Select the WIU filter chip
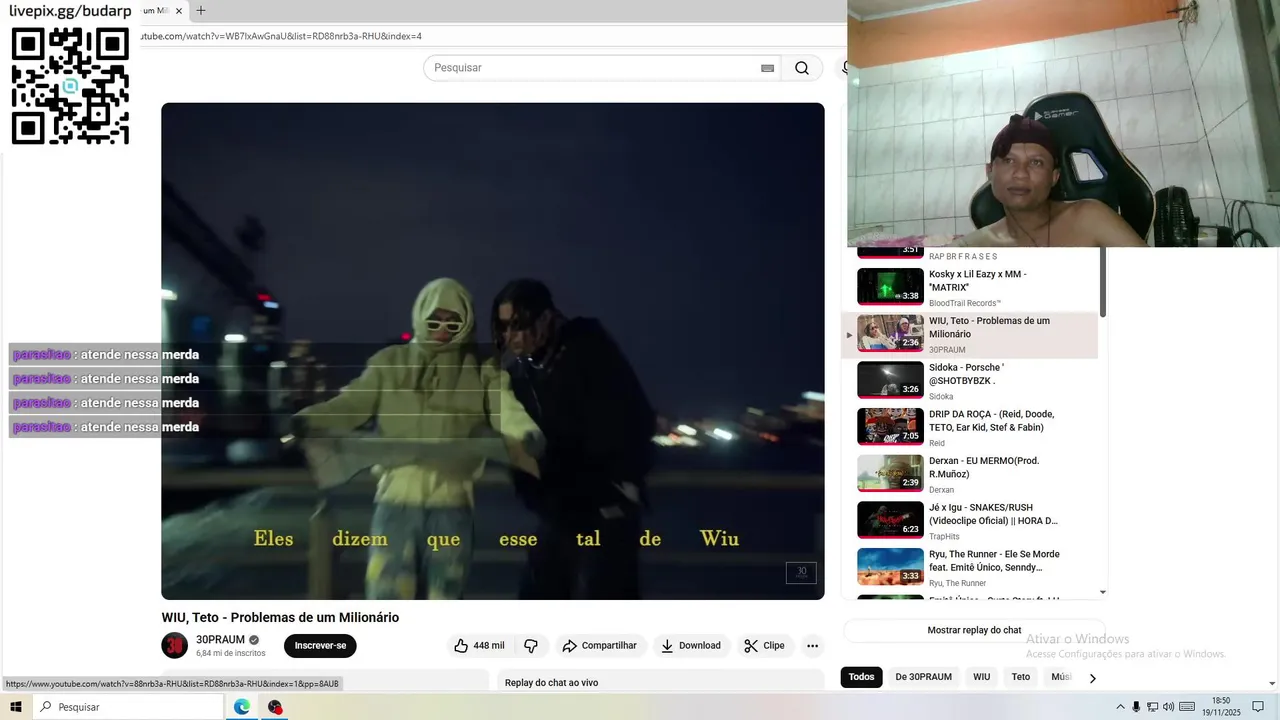 click(981, 677)
